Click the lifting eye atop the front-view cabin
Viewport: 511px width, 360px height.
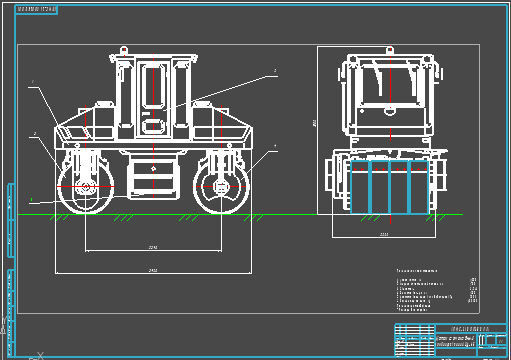click(x=390, y=51)
